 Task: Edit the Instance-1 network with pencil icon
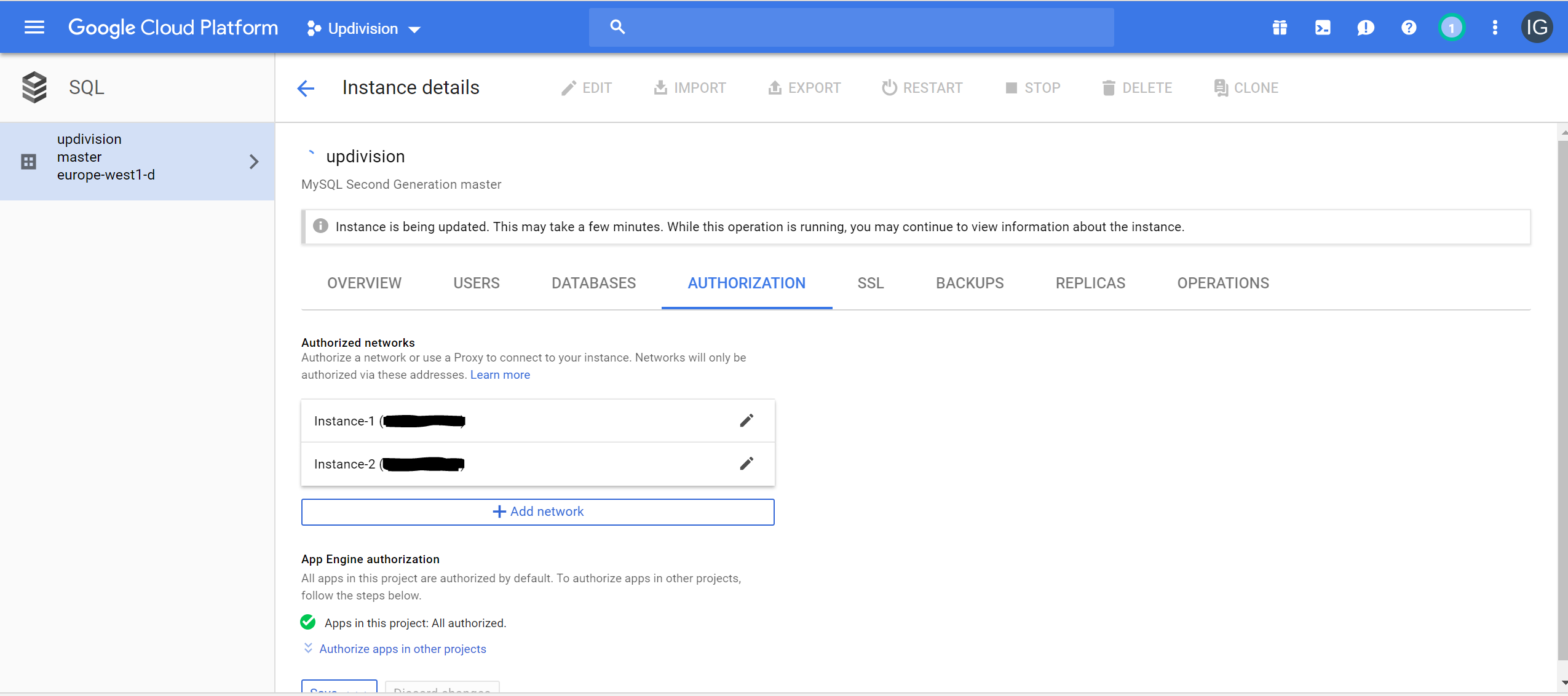(x=746, y=421)
